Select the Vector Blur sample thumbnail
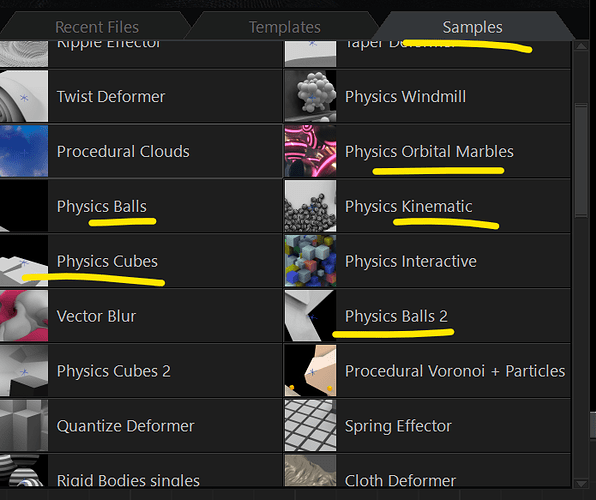The width and height of the screenshot is (596, 500). coord(24,316)
